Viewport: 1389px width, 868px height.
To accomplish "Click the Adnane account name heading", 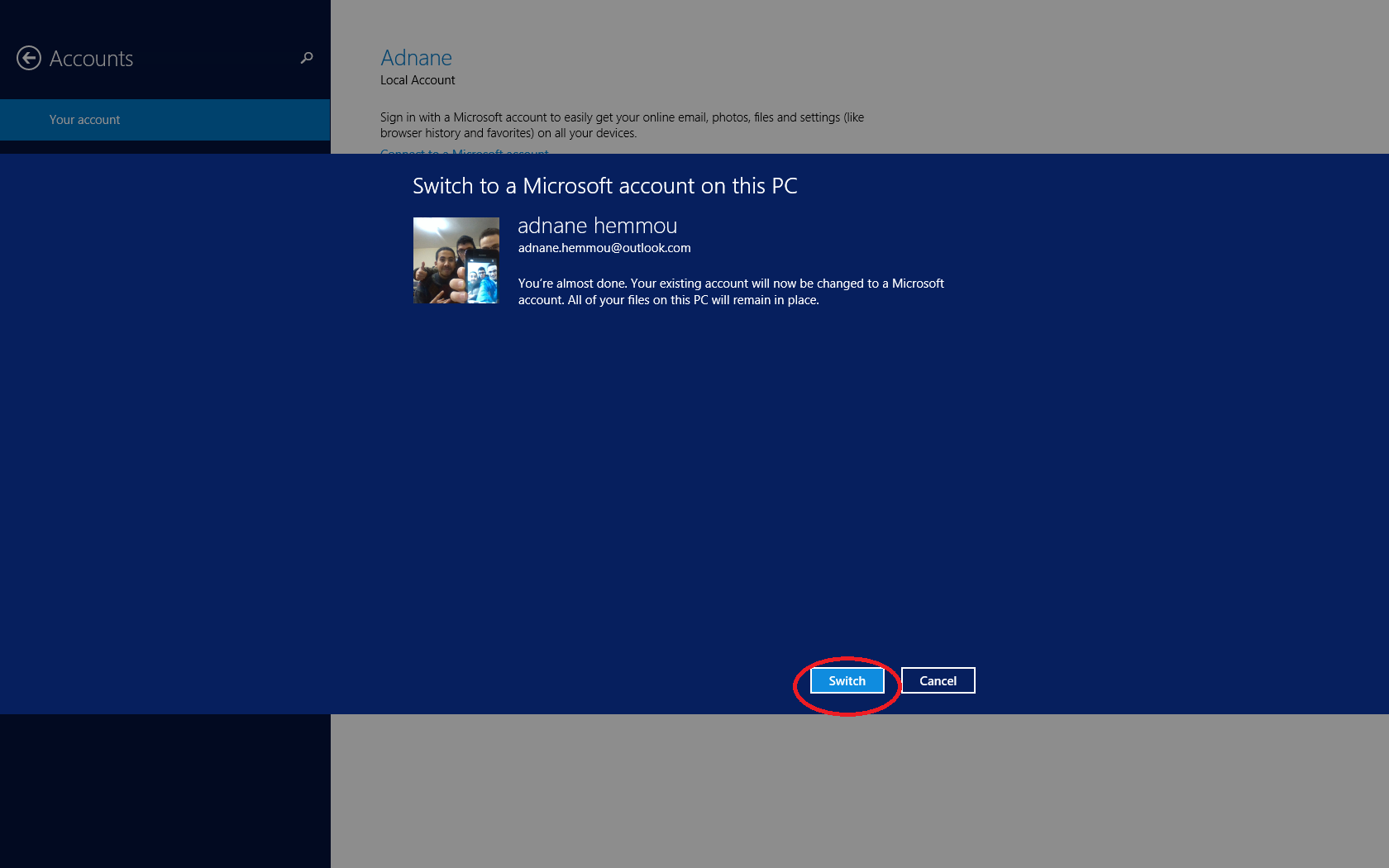I will tap(416, 58).
